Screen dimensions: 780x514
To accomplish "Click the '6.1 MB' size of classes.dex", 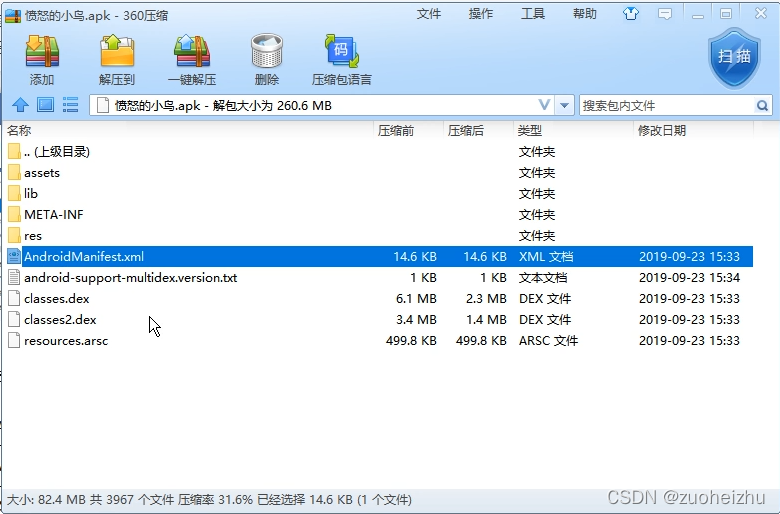I will point(416,299).
